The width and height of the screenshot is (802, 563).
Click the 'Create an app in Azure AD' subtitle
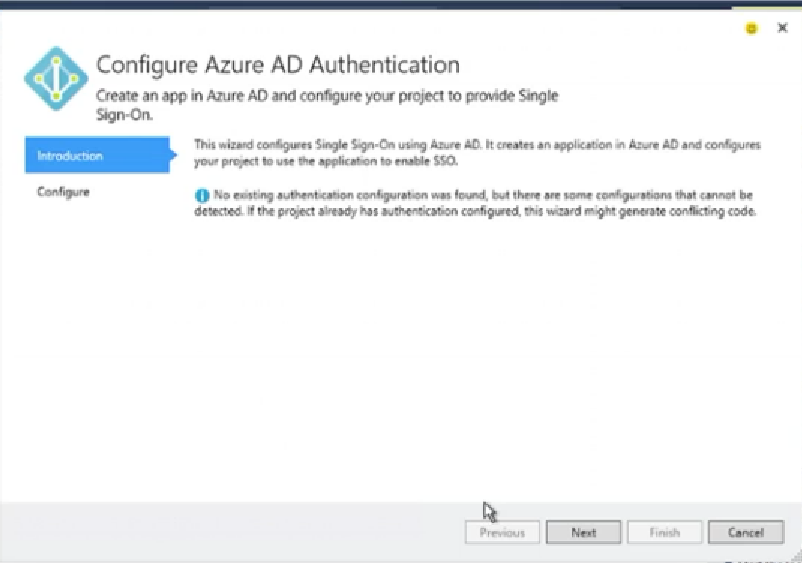326,96
